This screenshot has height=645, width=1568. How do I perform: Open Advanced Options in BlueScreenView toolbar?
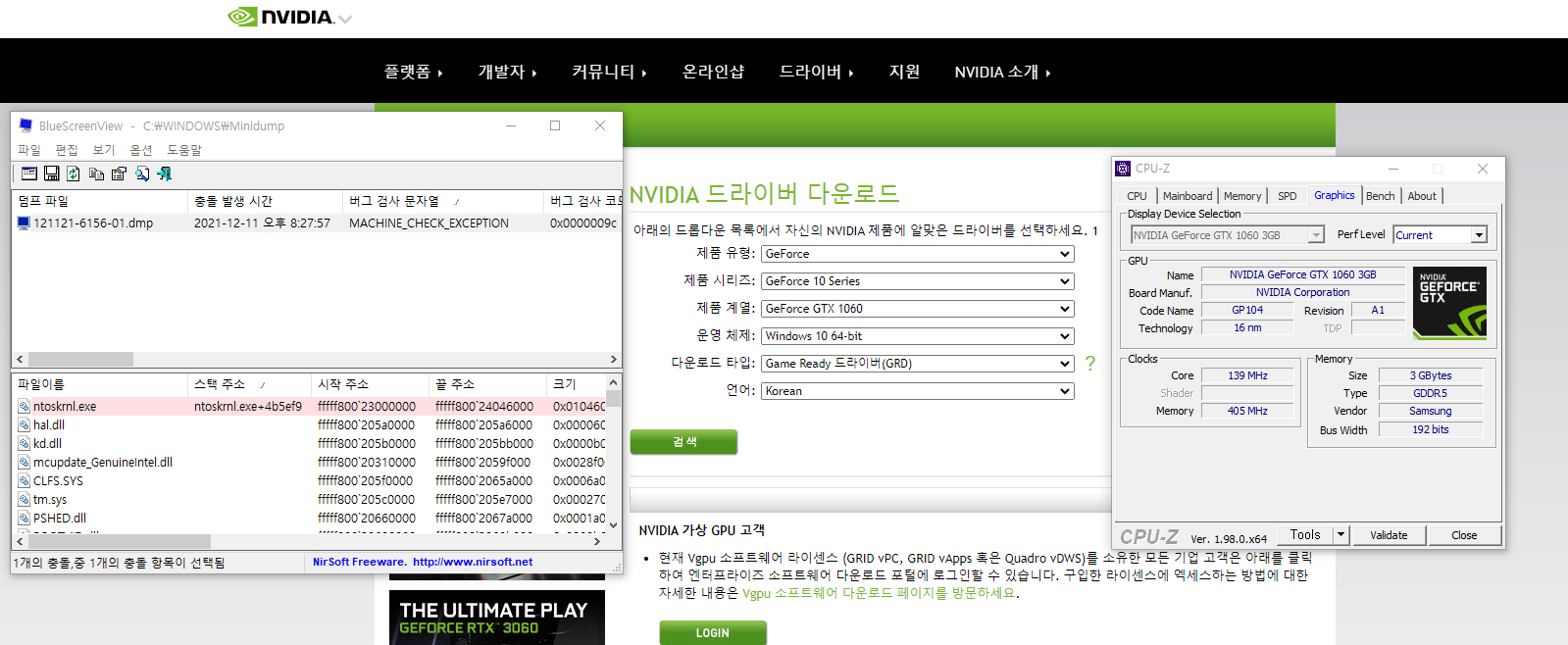click(x=29, y=174)
